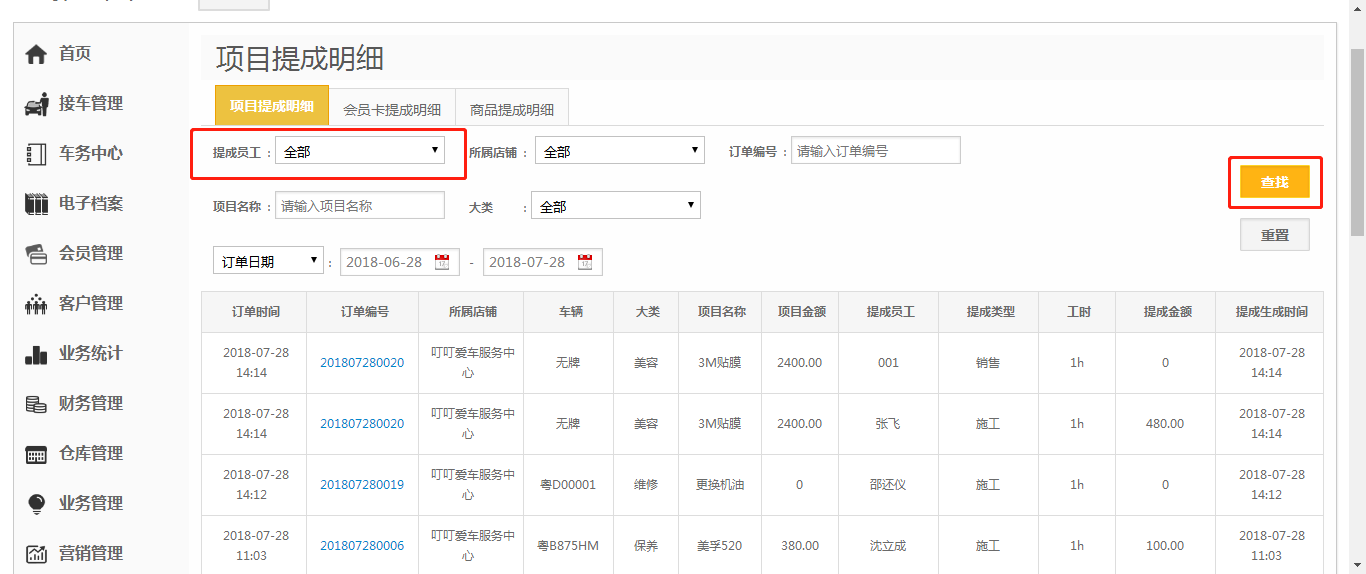
Task: Open order link 201807280019
Action: tap(362, 485)
